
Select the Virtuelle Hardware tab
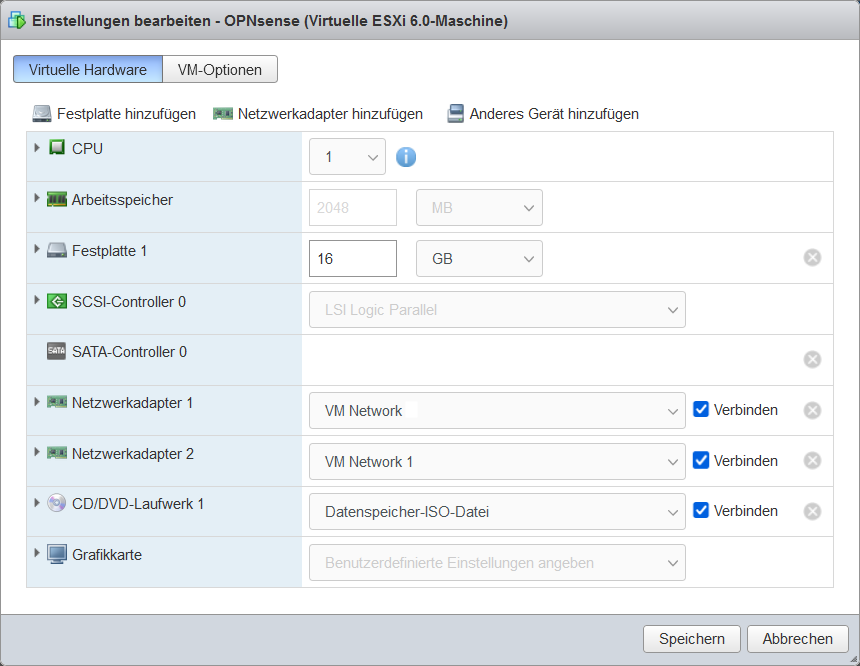87,69
